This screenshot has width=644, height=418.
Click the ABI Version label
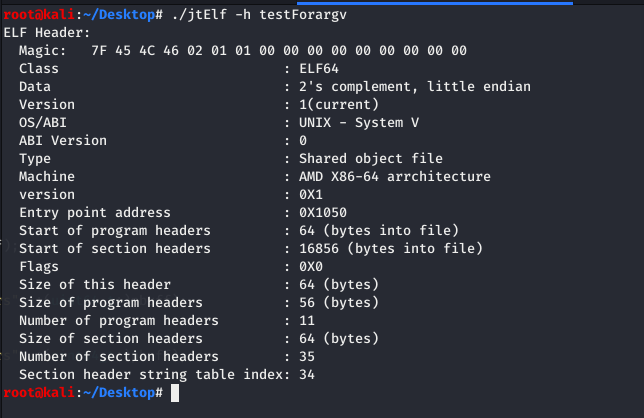62,140
